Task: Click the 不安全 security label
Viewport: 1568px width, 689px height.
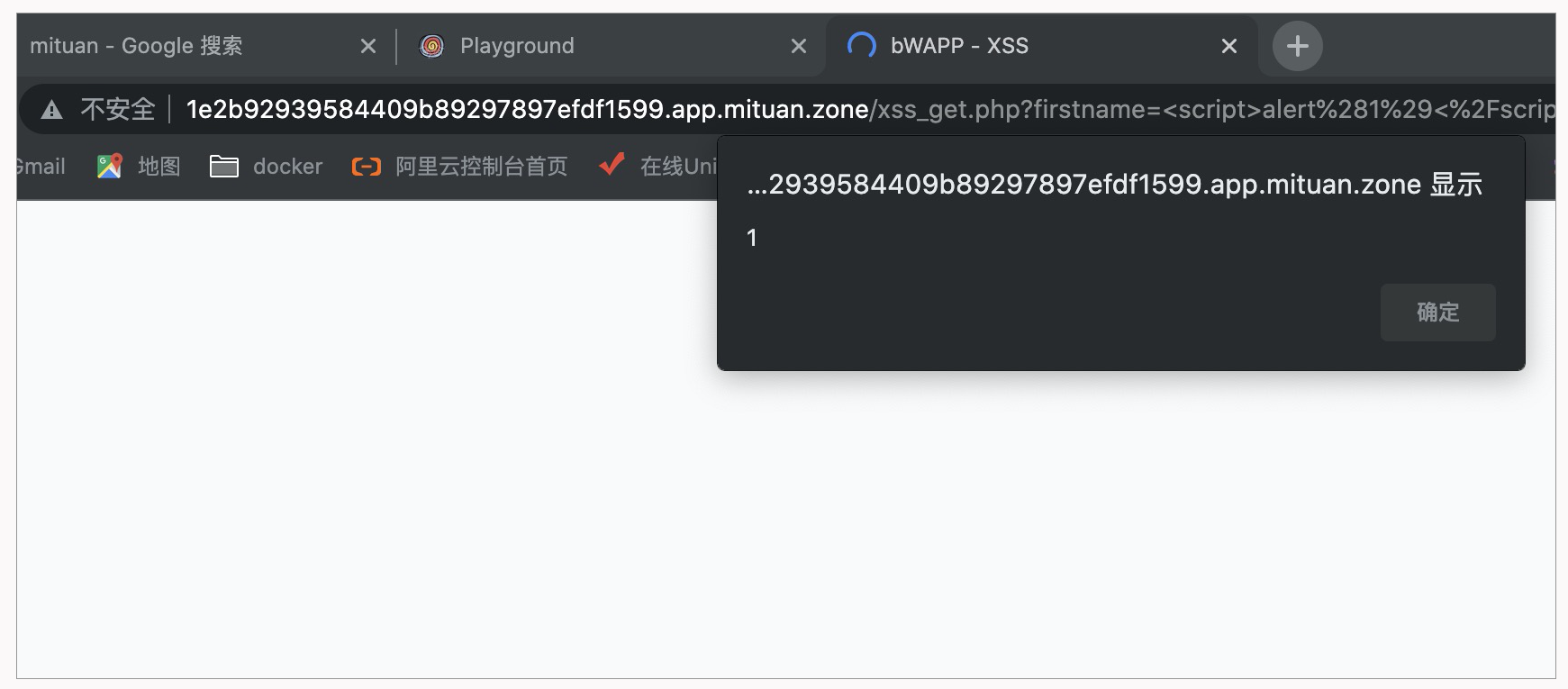Action: [x=118, y=110]
